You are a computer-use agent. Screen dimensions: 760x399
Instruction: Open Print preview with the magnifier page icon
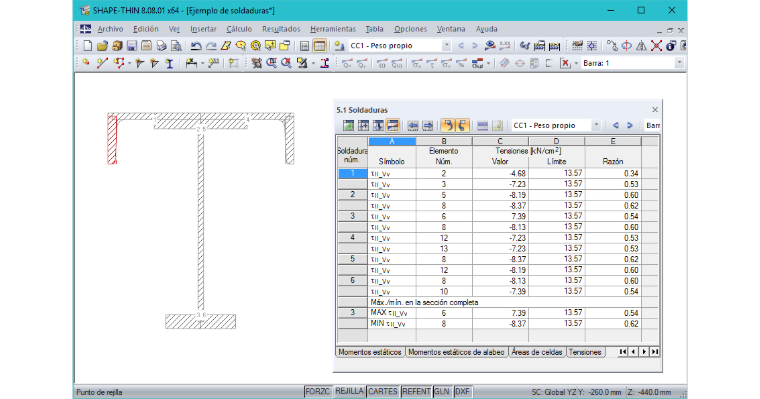pos(176,46)
